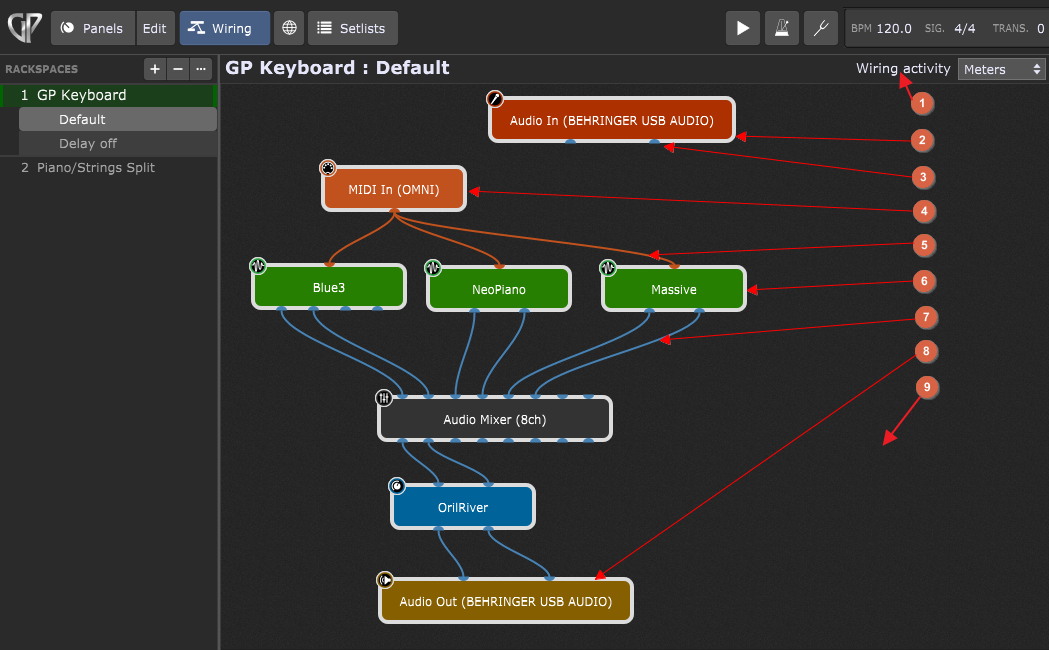Select Piano/Strings Split rackspace
This screenshot has height=650, width=1049.
click(96, 168)
